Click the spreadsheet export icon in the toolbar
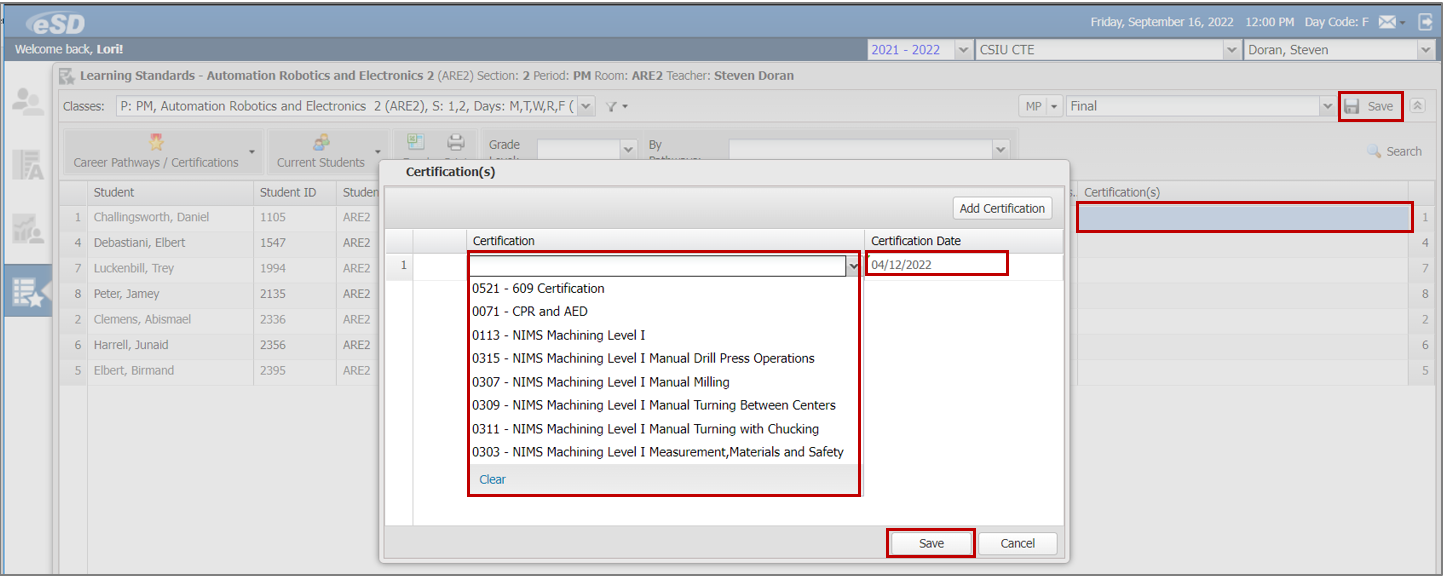 (x=416, y=142)
